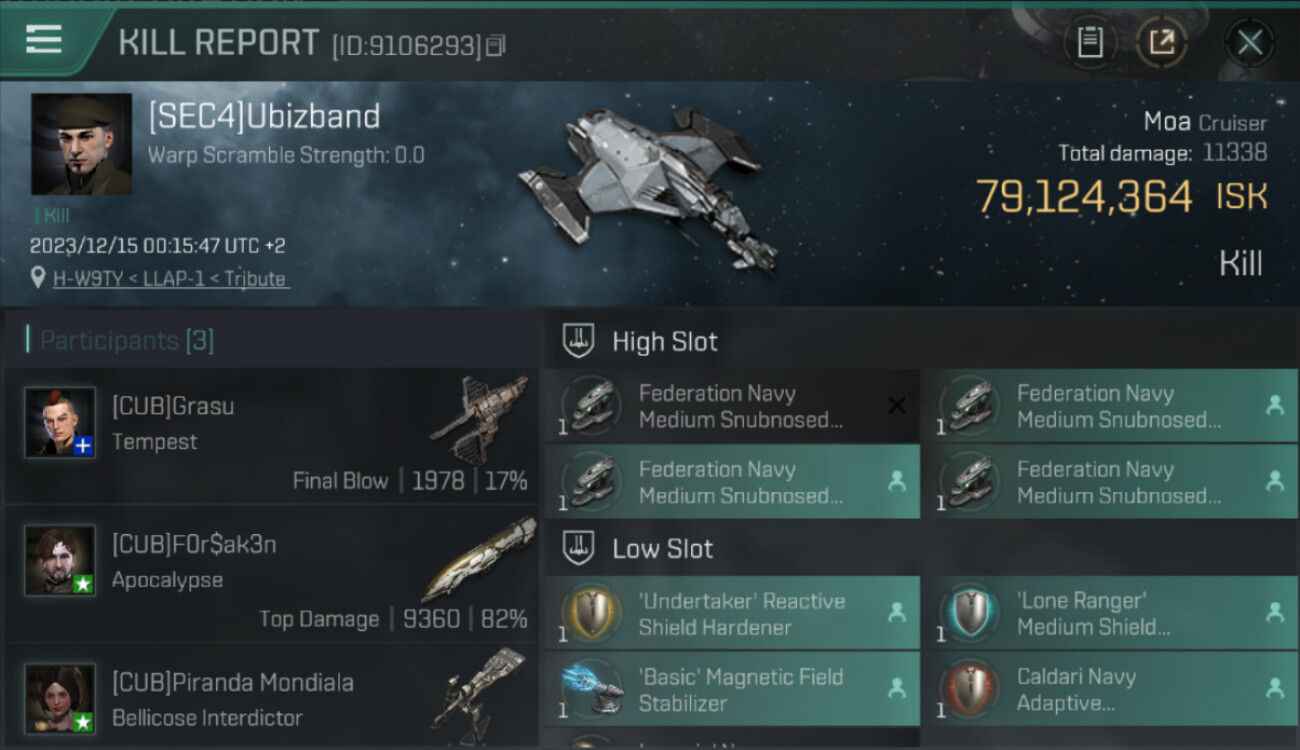Toggle person icon on Caldari Navy Adaptive
The width and height of the screenshot is (1300, 750).
pyautogui.click(x=1274, y=688)
